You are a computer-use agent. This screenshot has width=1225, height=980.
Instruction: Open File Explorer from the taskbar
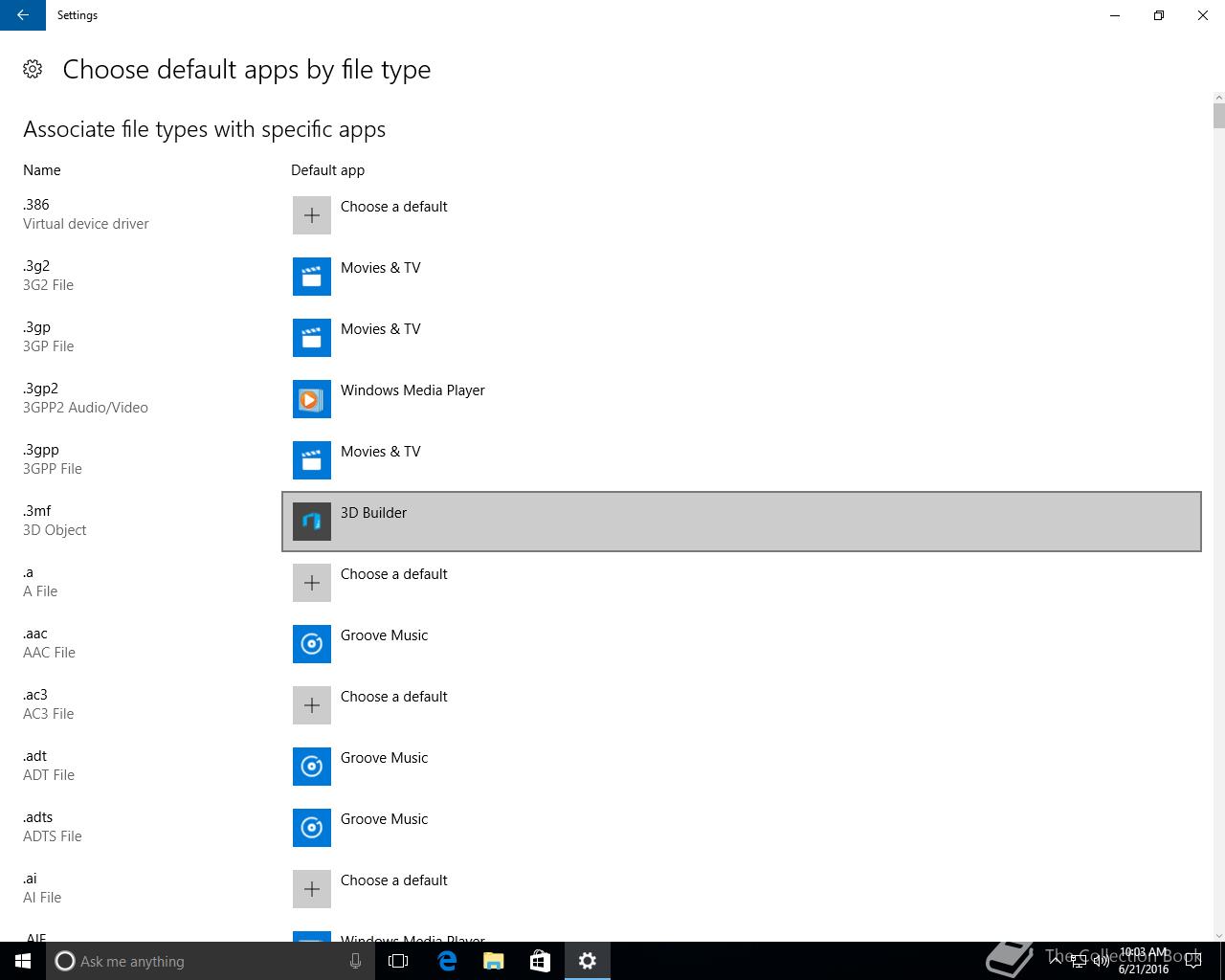click(x=494, y=961)
